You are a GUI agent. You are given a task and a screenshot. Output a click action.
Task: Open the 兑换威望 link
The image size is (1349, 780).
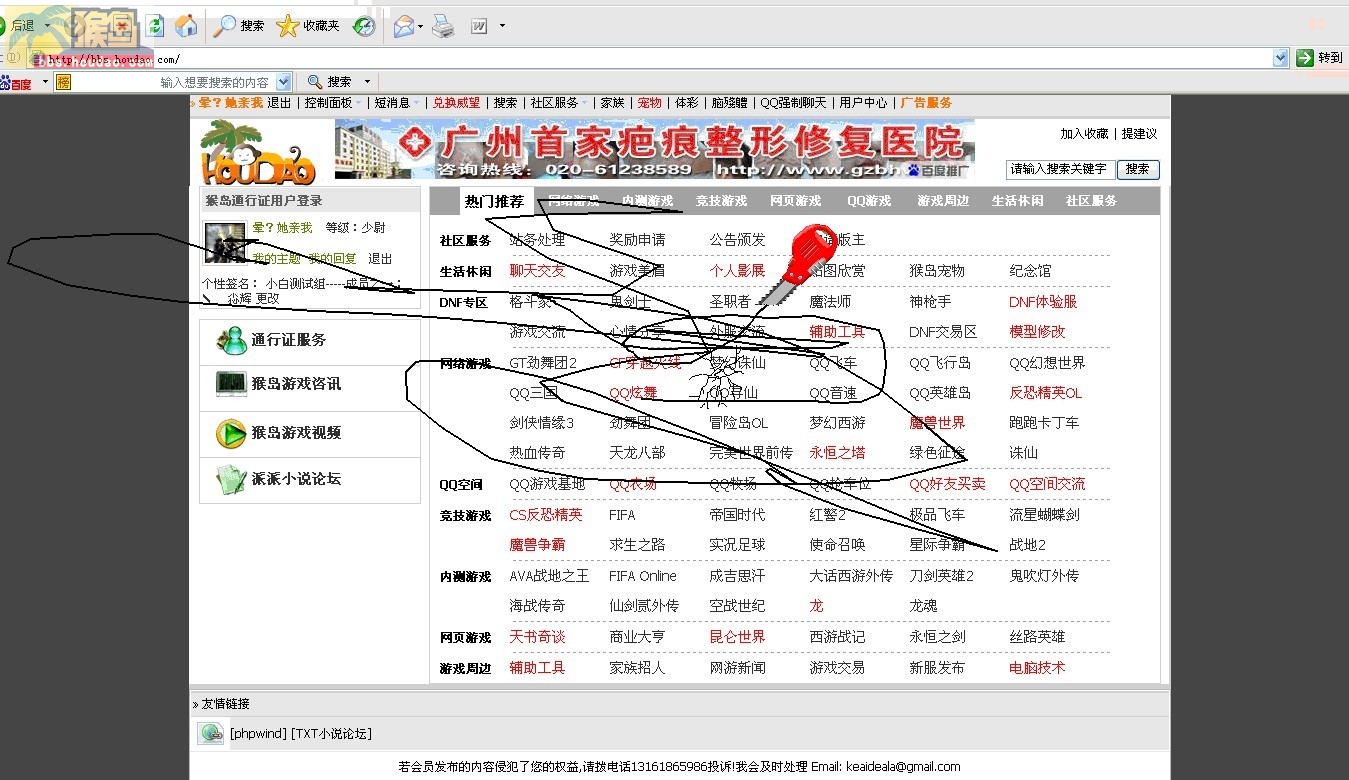(456, 103)
